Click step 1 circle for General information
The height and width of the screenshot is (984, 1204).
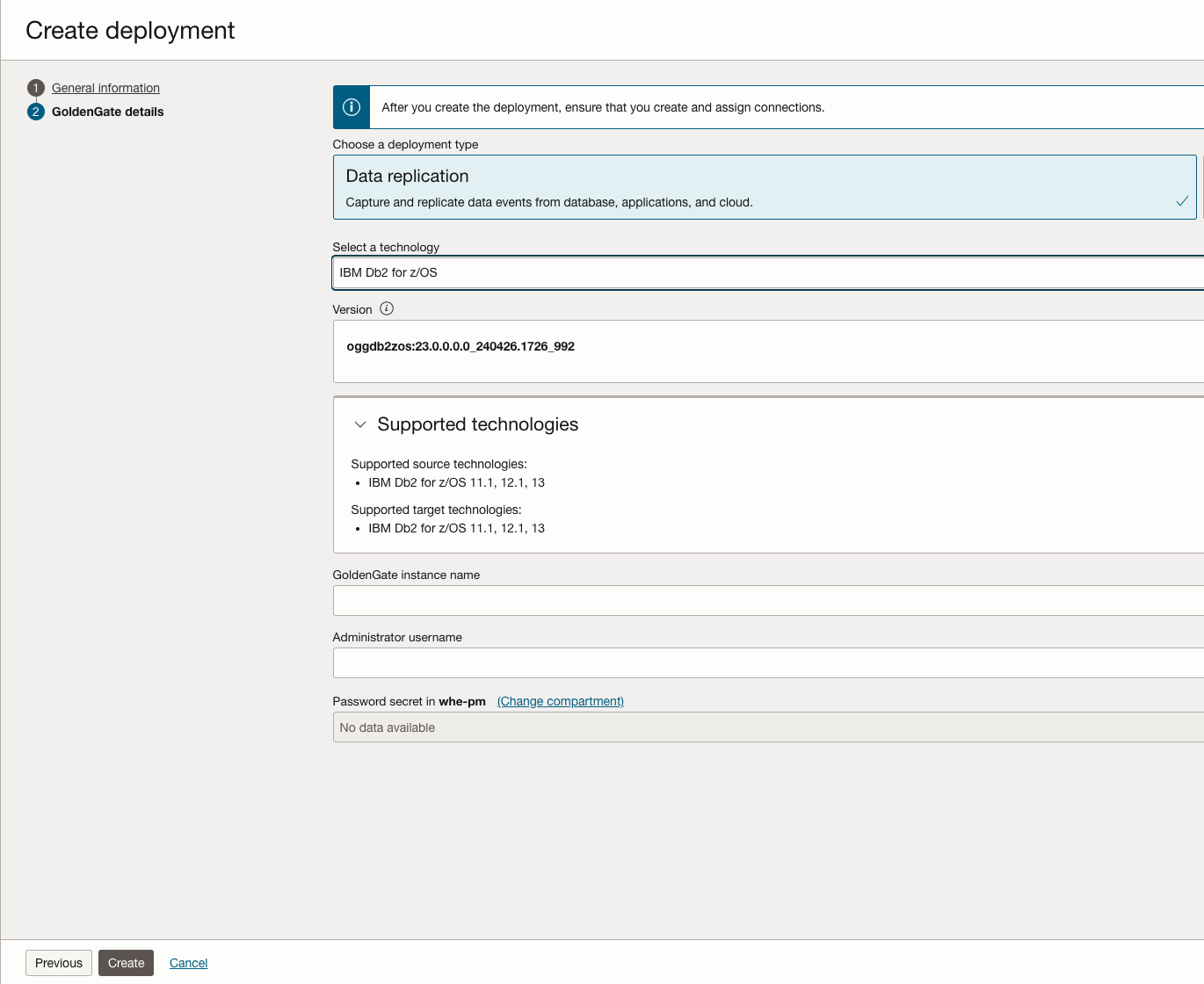pos(36,88)
